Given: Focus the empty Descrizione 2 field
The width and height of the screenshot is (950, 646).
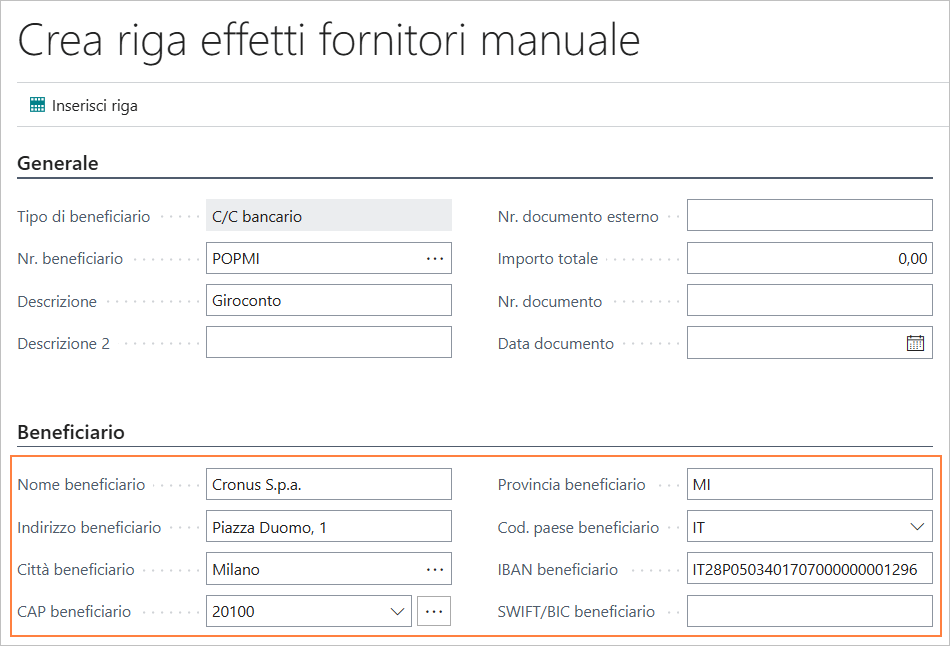Looking at the screenshot, I should coord(328,343).
